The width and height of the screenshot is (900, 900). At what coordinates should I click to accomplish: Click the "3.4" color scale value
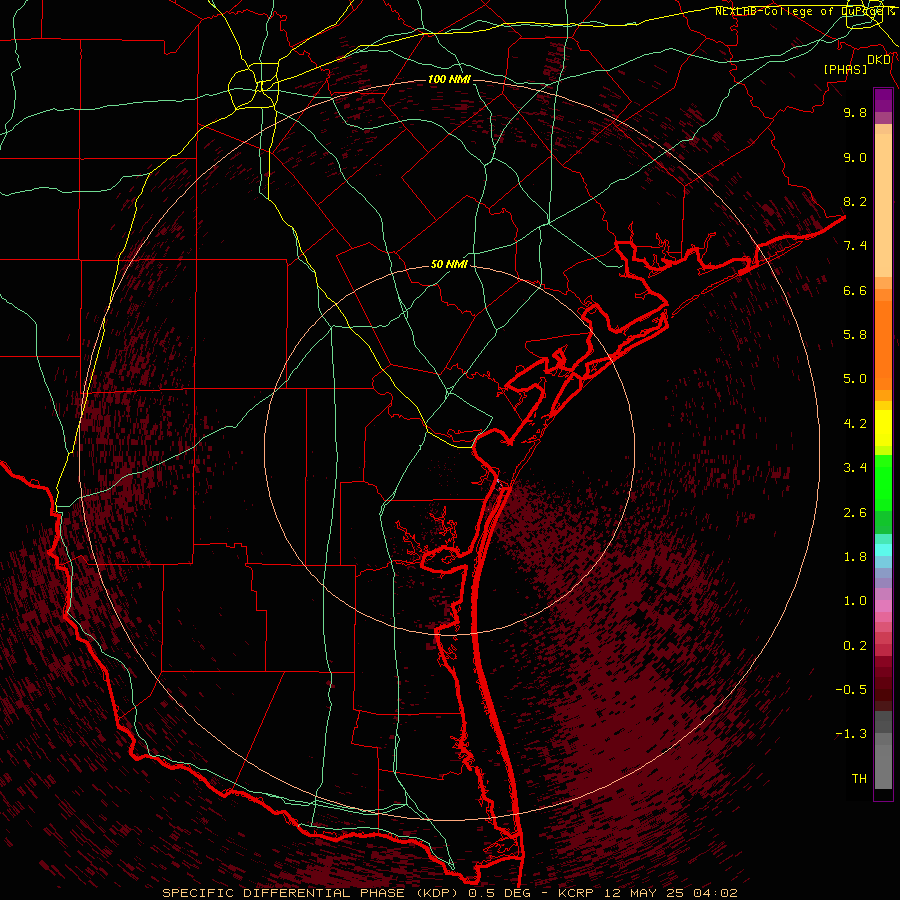click(855, 468)
